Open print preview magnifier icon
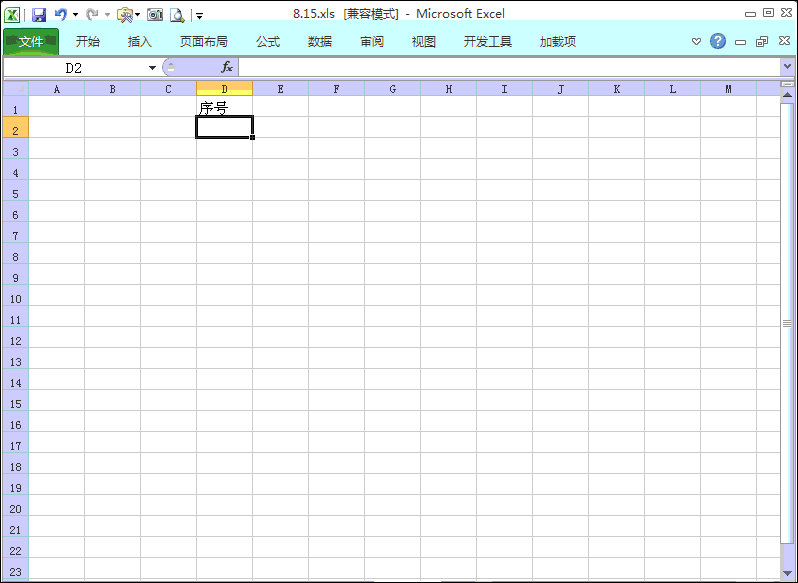 177,15
